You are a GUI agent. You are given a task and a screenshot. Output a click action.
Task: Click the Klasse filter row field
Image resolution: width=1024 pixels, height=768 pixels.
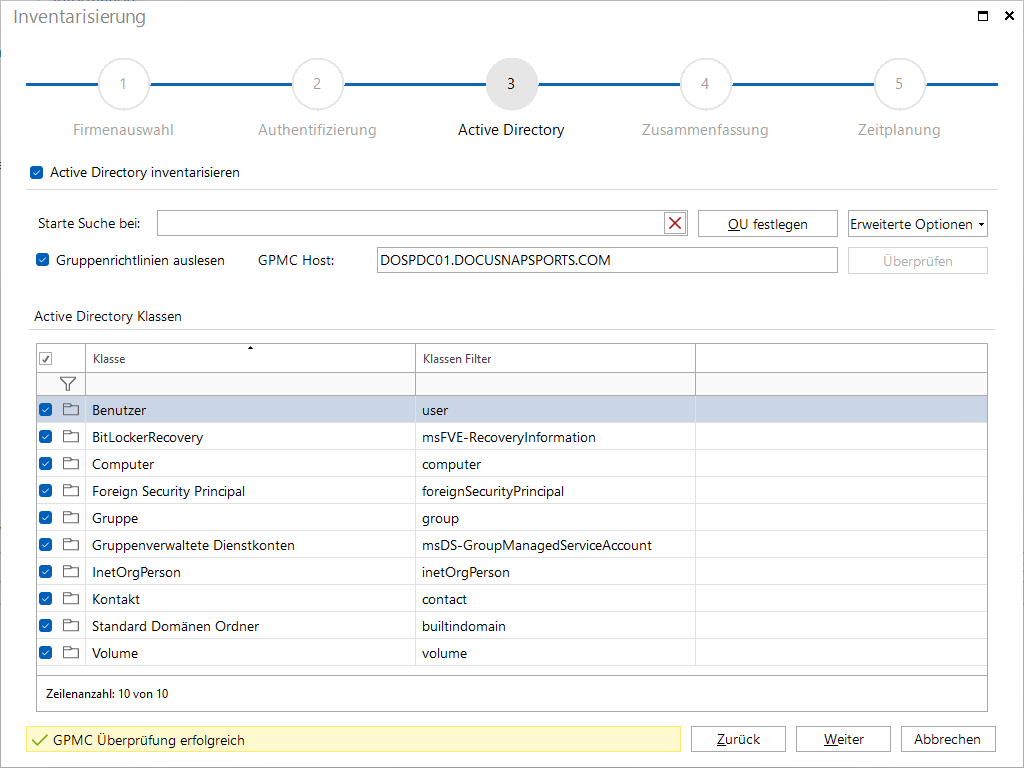[x=250, y=384]
